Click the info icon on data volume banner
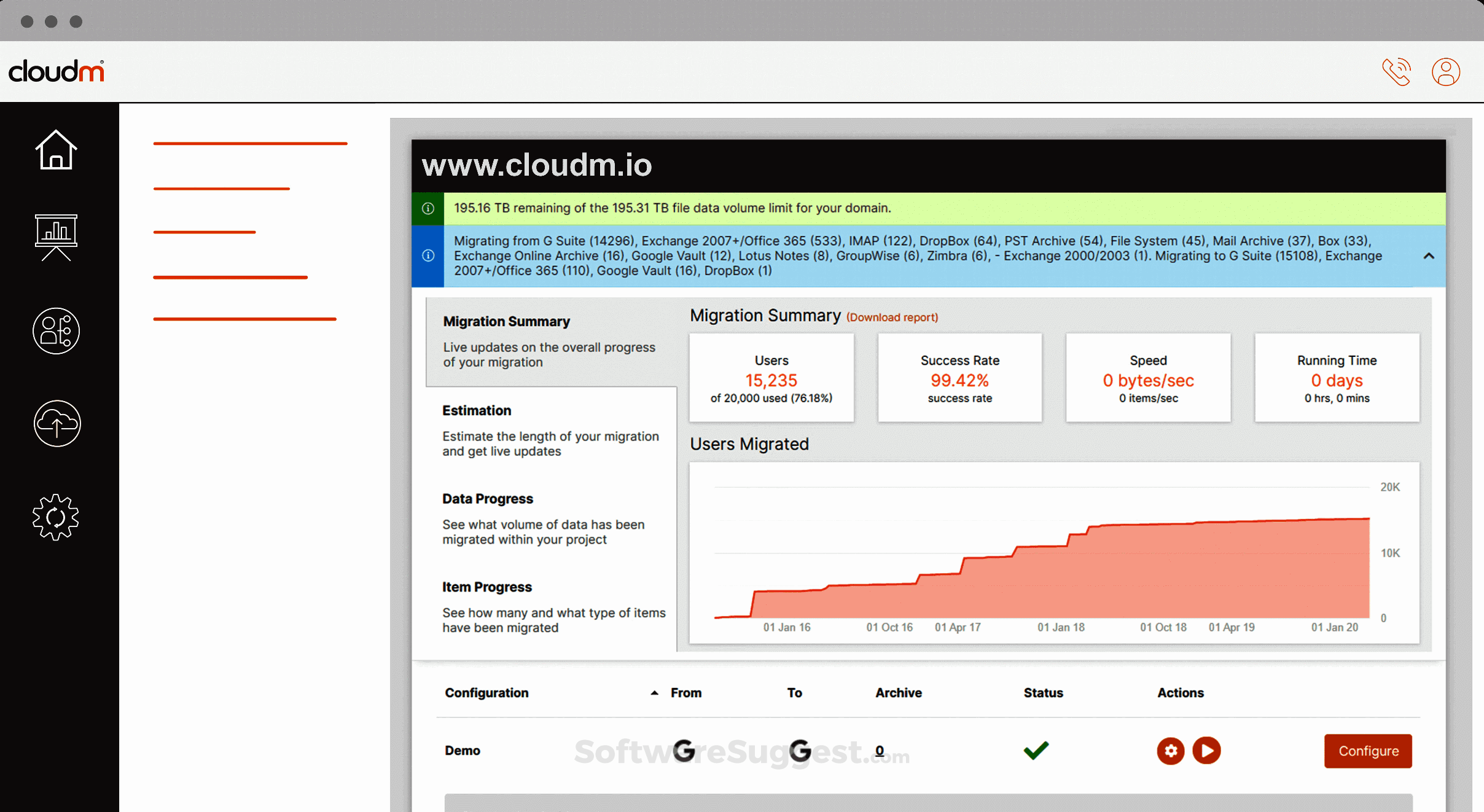1484x812 pixels. (x=428, y=208)
